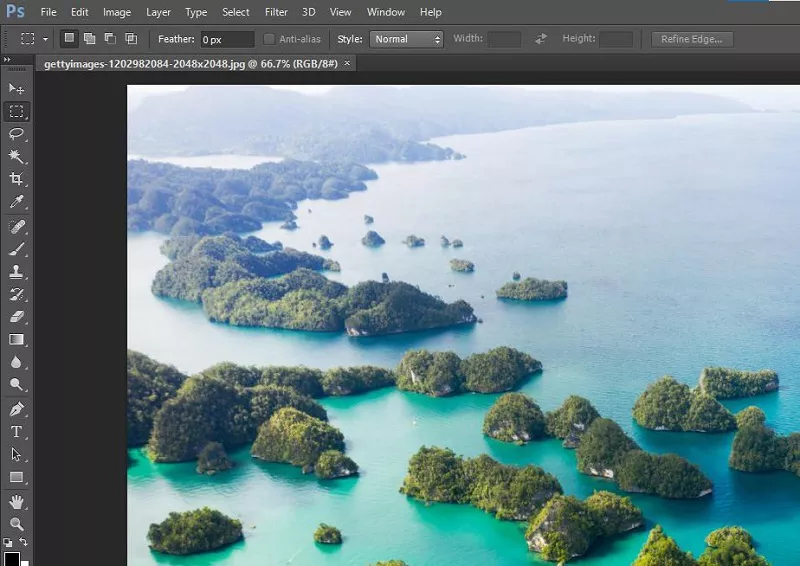This screenshot has width=800, height=566.
Task: Select the Clone Stamp tool
Action: coord(16,272)
